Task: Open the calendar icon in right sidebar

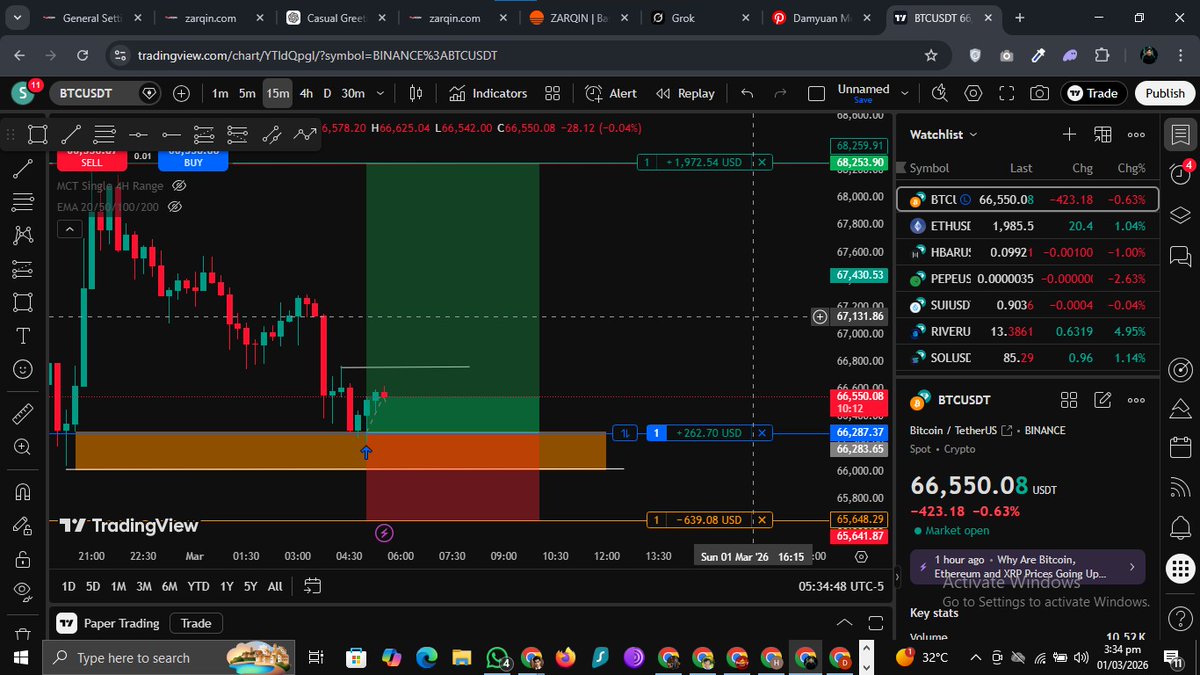Action: [x=1180, y=449]
